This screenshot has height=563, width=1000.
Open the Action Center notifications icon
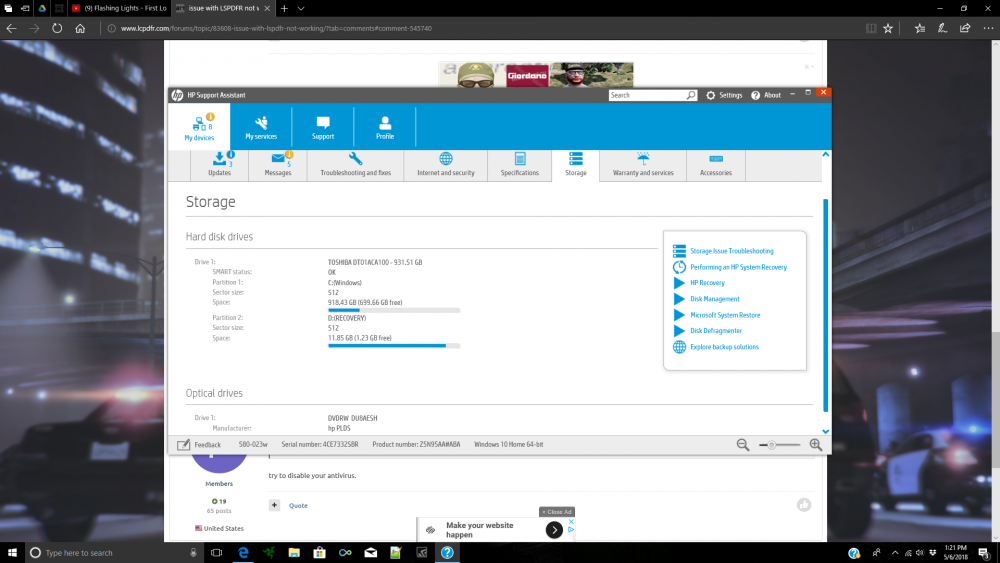click(x=984, y=553)
